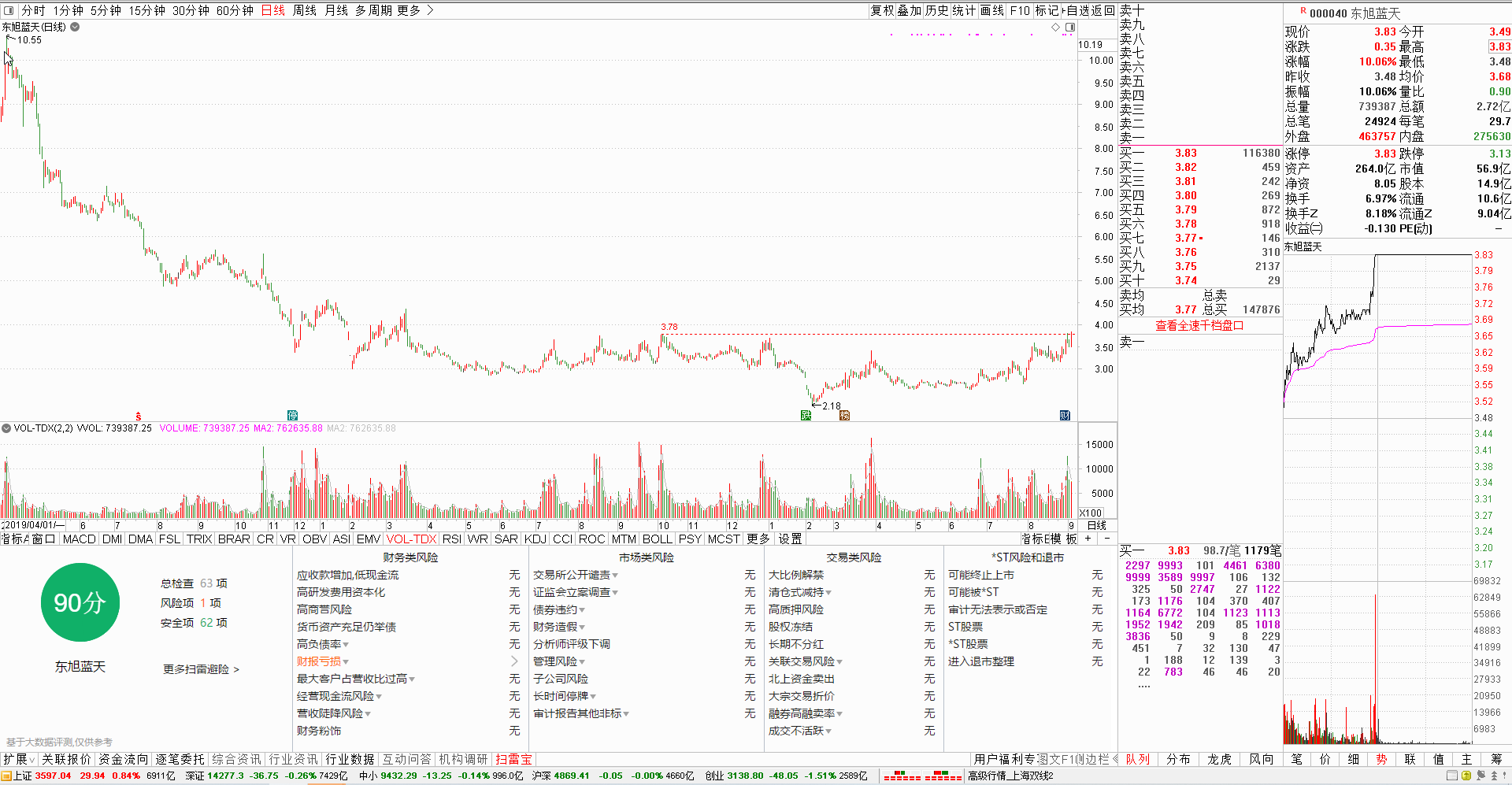Enable the BOLL indicator
Image resolution: width=1512 pixels, height=785 pixels.
click(657, 539)
